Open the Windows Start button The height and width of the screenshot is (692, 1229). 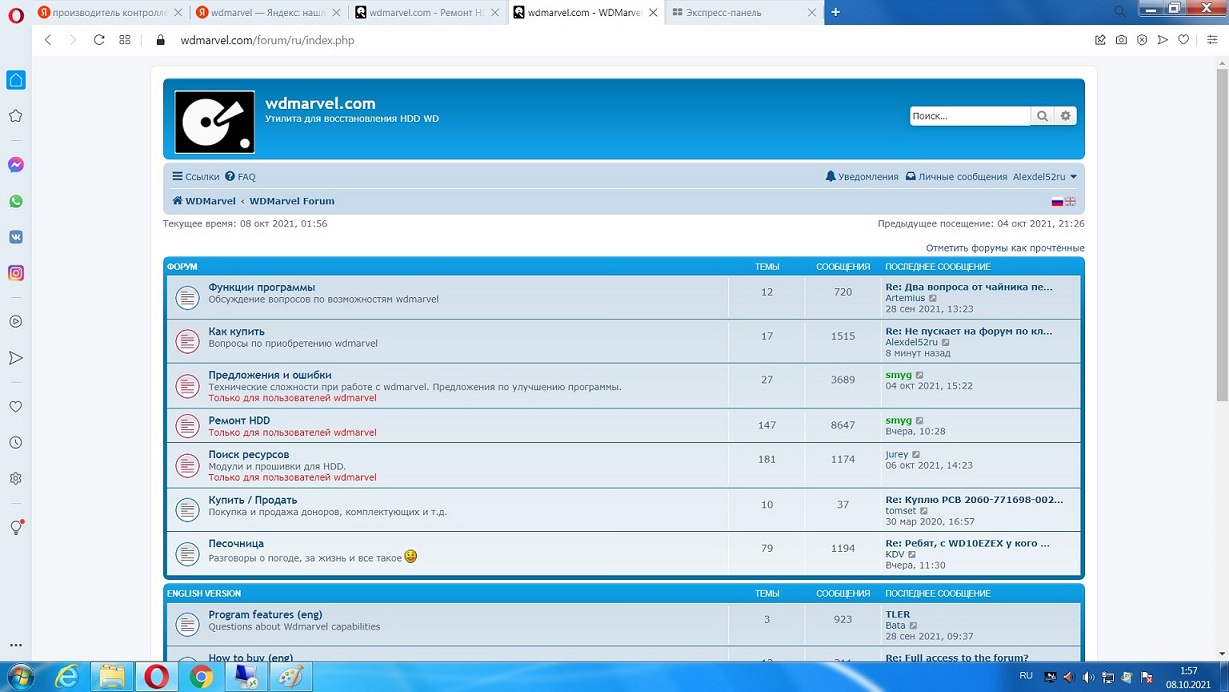click(20, 677)
